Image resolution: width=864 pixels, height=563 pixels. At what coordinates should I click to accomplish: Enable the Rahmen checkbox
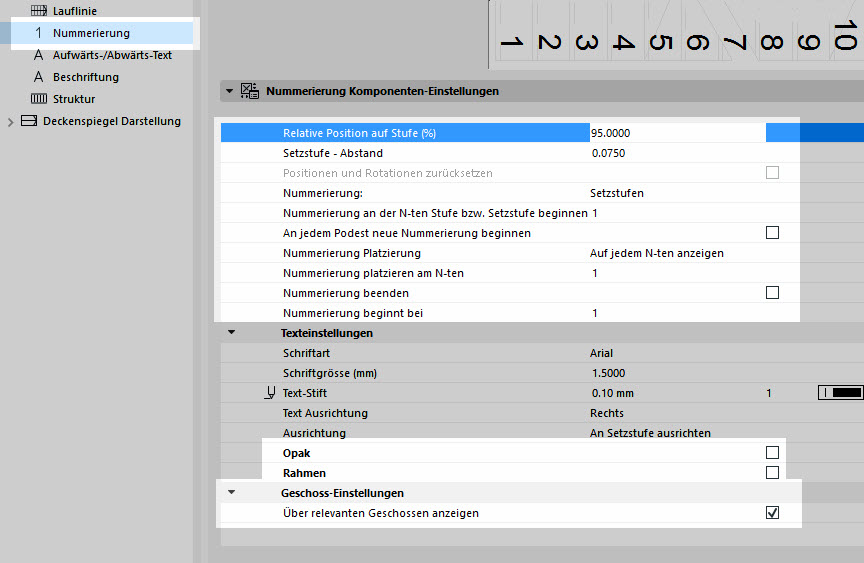[x=773, y=472]
